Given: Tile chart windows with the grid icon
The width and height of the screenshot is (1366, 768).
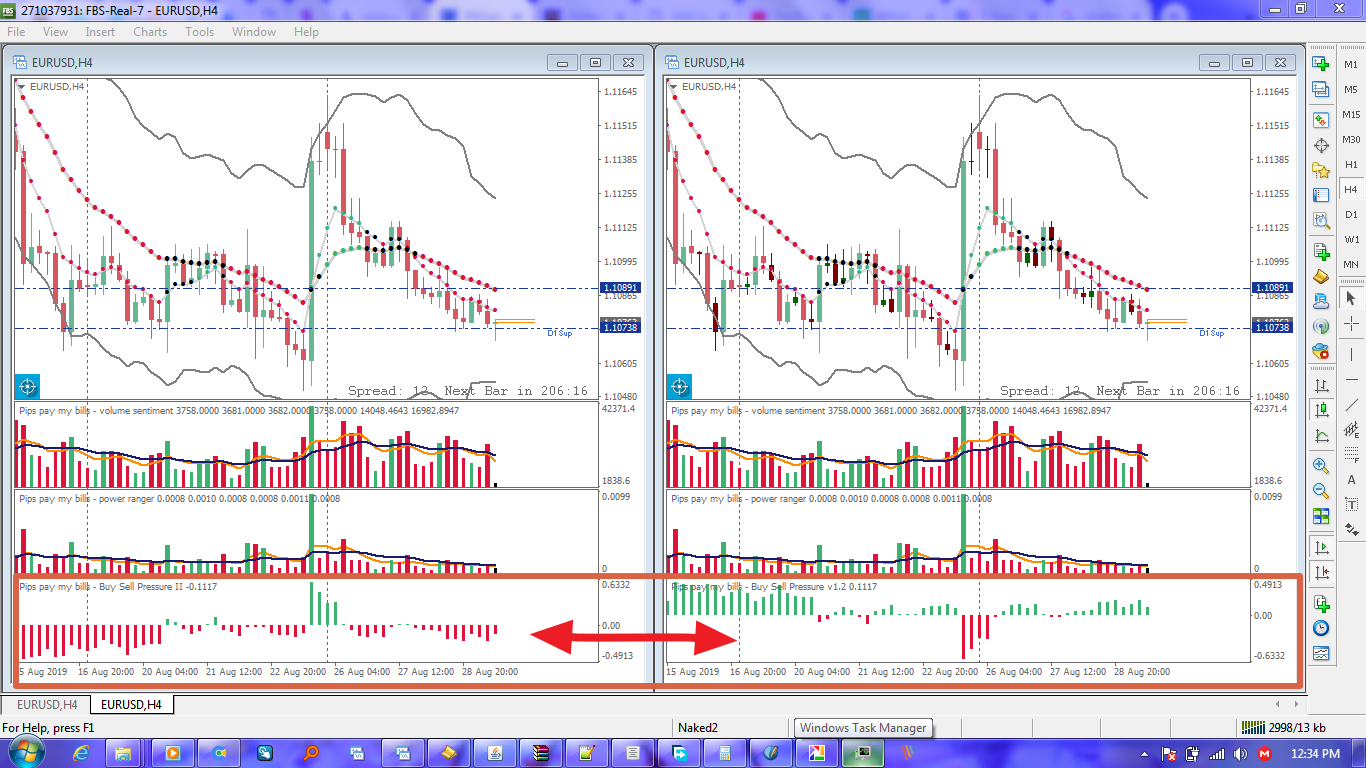Looking at the screenshot, I should click(x=1321, y=516).
